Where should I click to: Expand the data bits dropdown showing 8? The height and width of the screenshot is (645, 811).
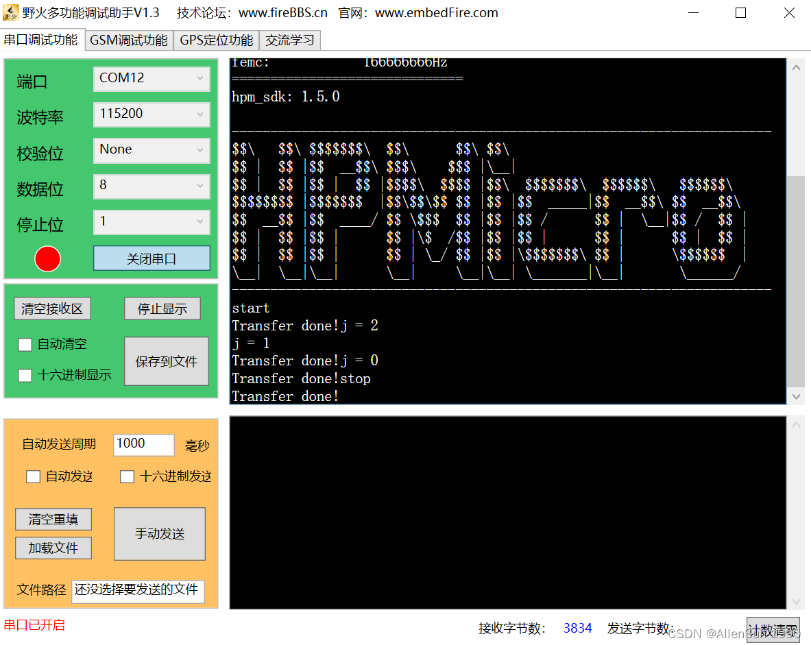152,186
